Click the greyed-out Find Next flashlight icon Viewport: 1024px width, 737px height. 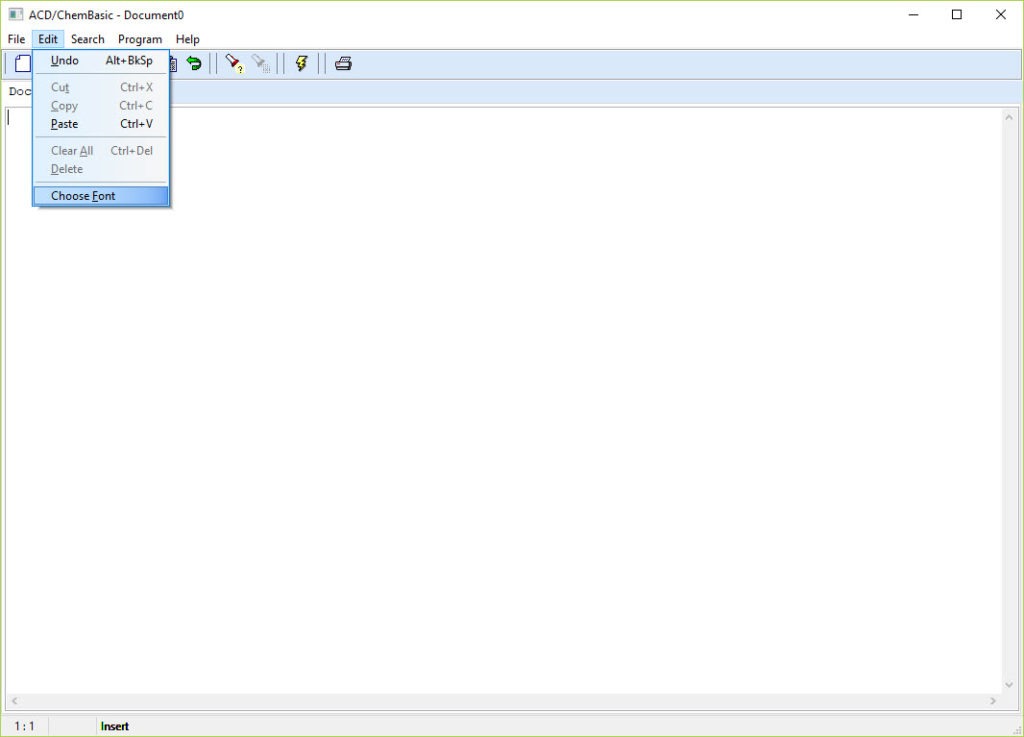pyautogui.click(x=261, y=63)
